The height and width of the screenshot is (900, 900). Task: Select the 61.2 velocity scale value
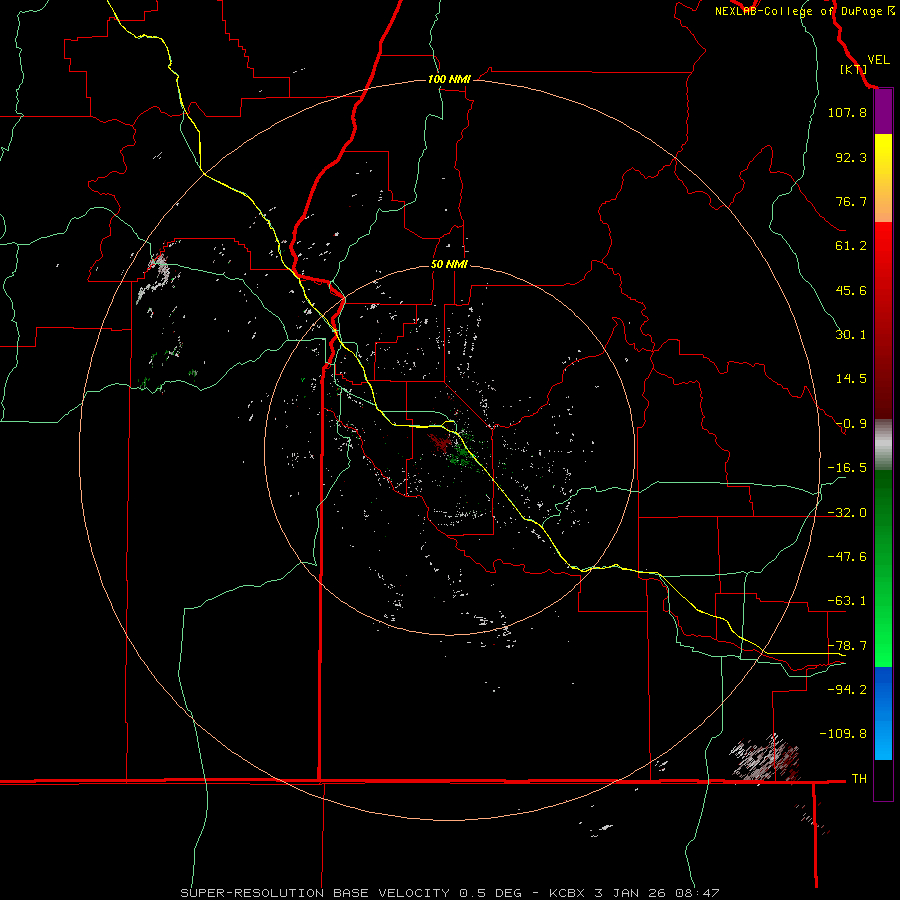[851, 246]
